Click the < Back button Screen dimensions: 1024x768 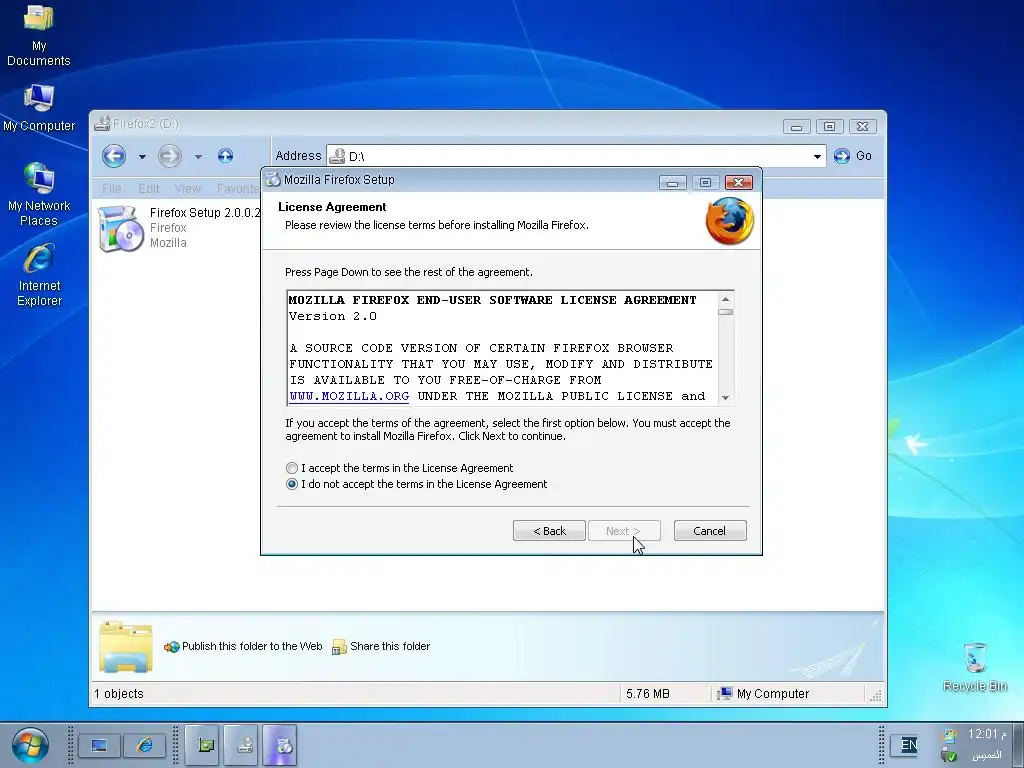pyautogui.click(x=549, y=531)
